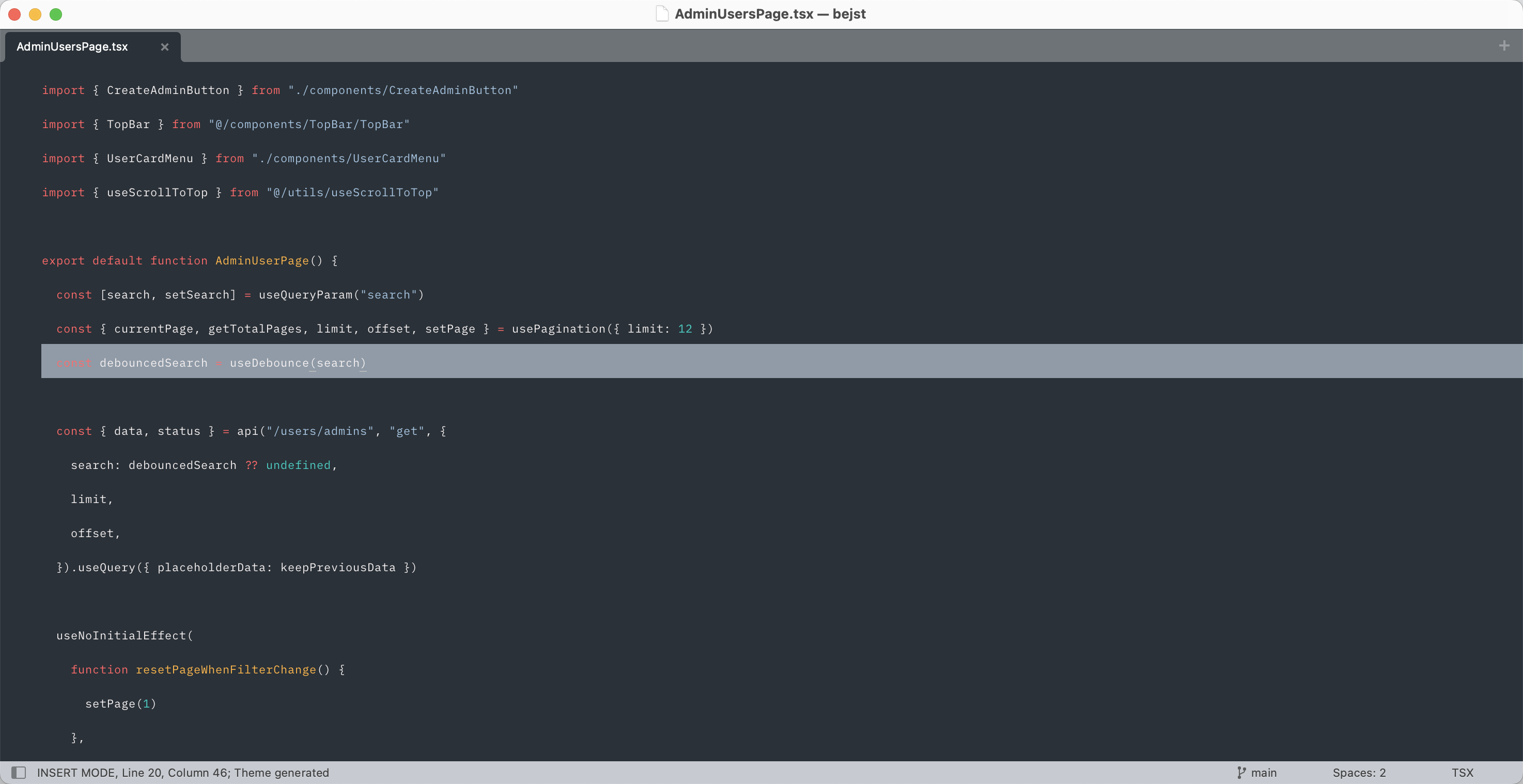Click the document icon in title bar

[x=662, y=13]
